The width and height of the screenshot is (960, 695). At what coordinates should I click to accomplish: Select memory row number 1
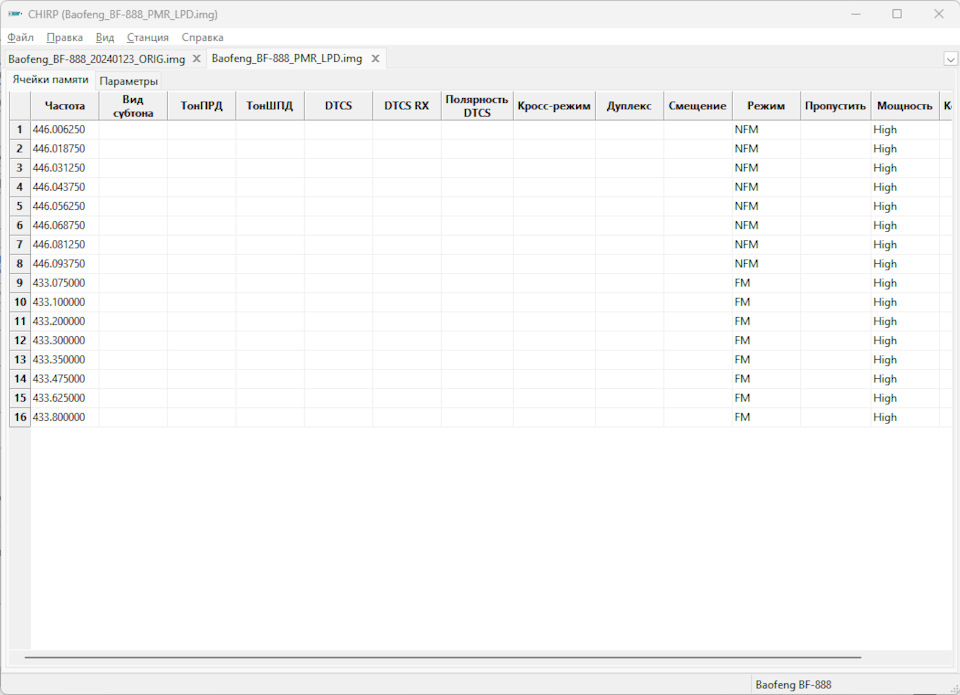pyautogui.click(x=20, y=130)
